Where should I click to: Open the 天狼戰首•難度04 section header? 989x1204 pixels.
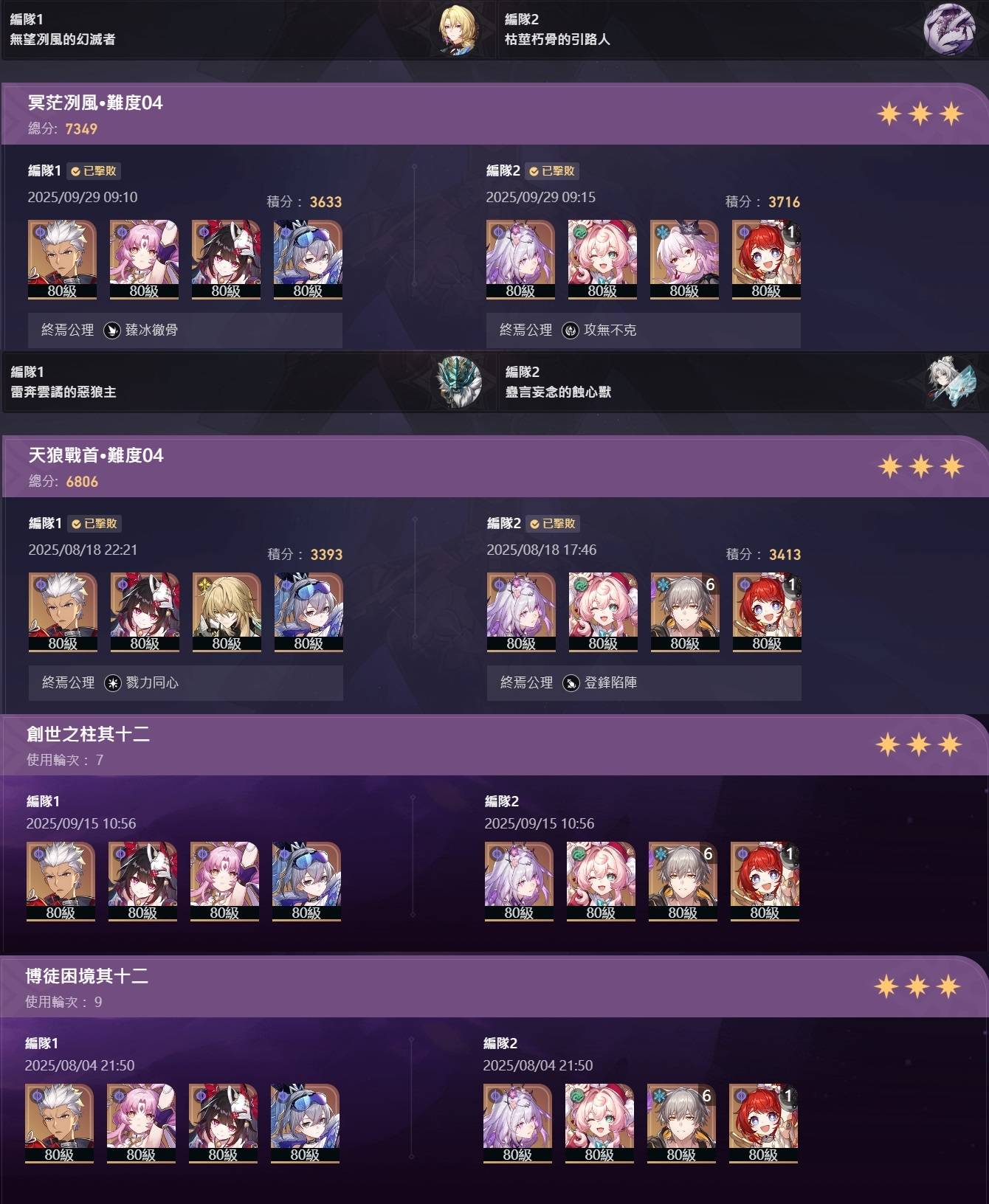pos(494,466)
